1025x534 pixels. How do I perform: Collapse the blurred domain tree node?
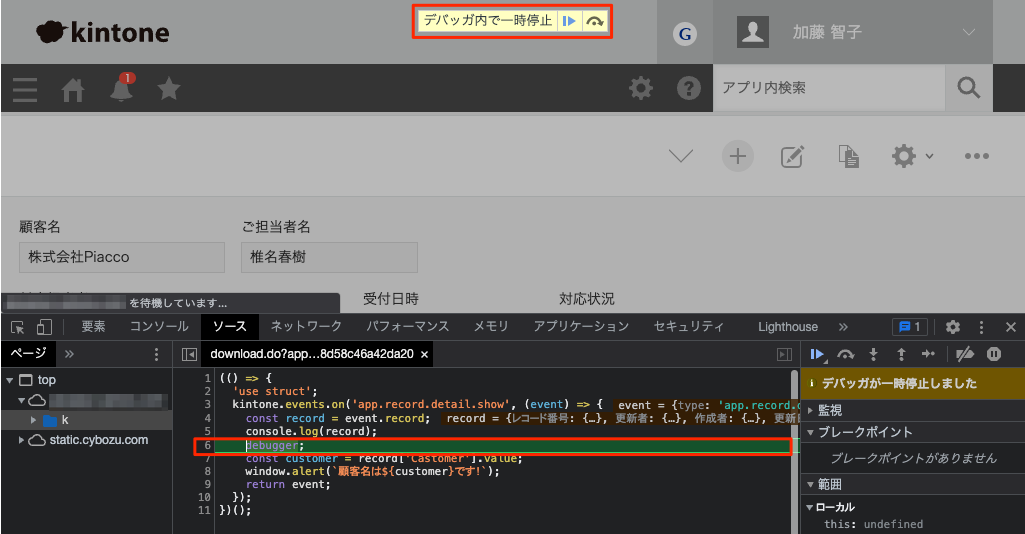(22, 400)
